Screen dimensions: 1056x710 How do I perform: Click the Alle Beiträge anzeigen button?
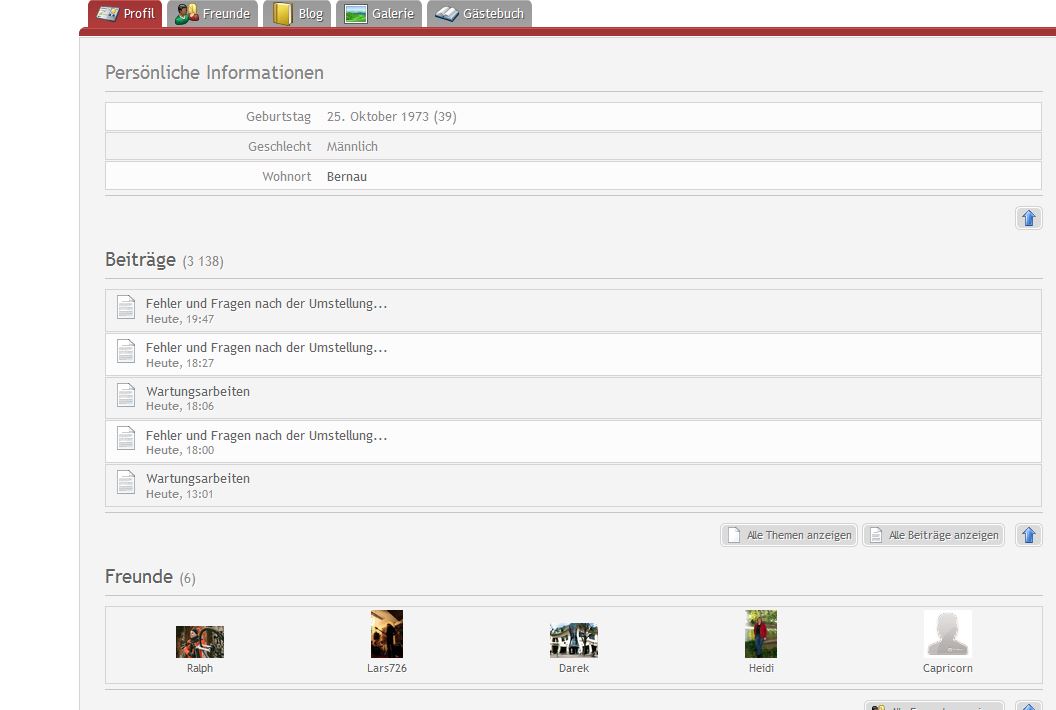[933, 535]
